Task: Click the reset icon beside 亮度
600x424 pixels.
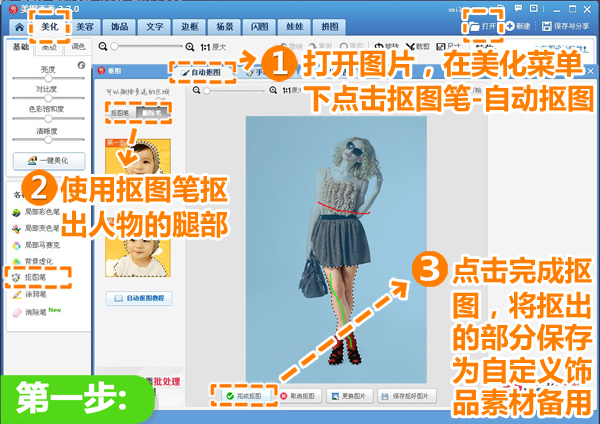Action: (x=81, y=65)
